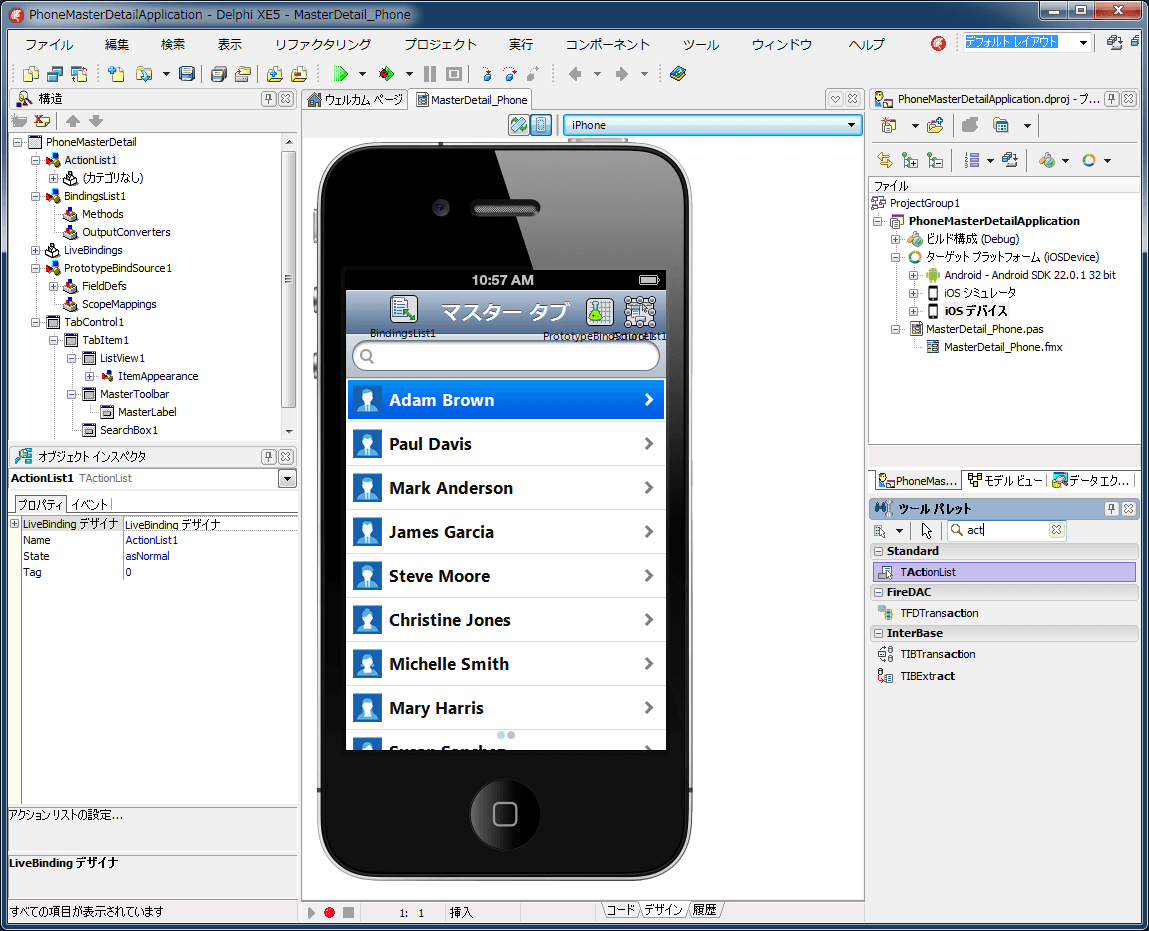The image size is (1149, 931).
Task: Click the Project Manager build groups icon
Action: [x=1010, y=160]
